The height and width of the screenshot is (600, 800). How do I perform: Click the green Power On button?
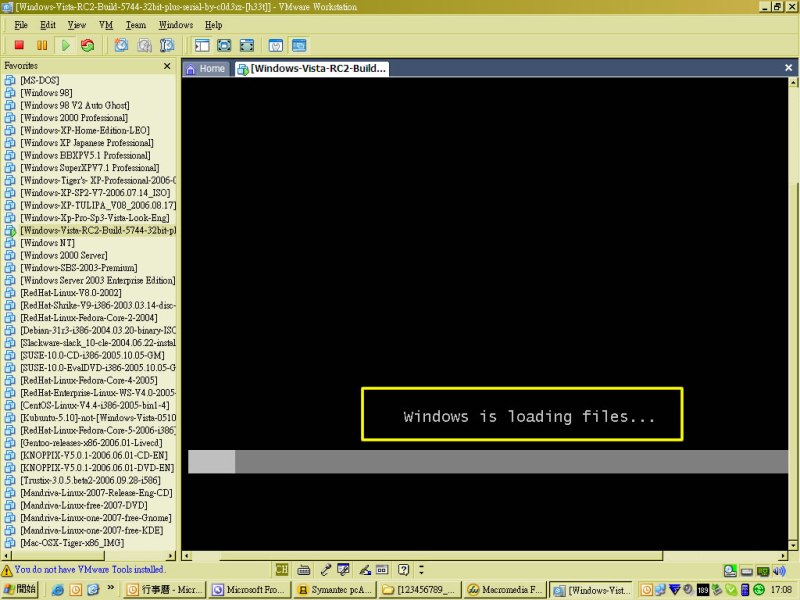(65, 45)
